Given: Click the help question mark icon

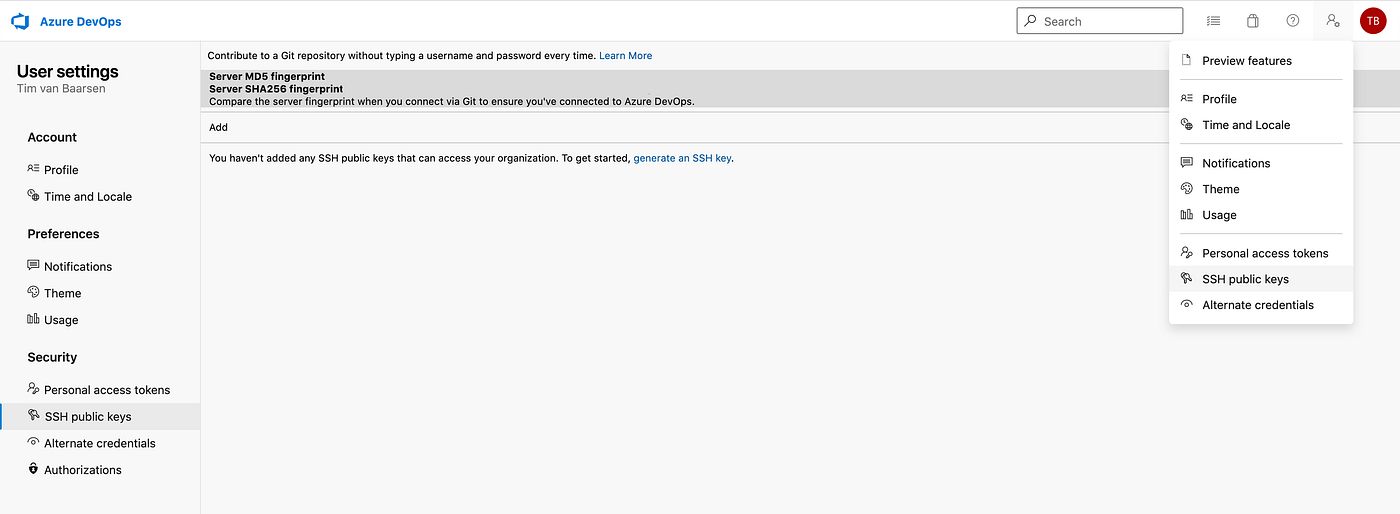Looking at the screenshot, I should [x=1293, y=21].
